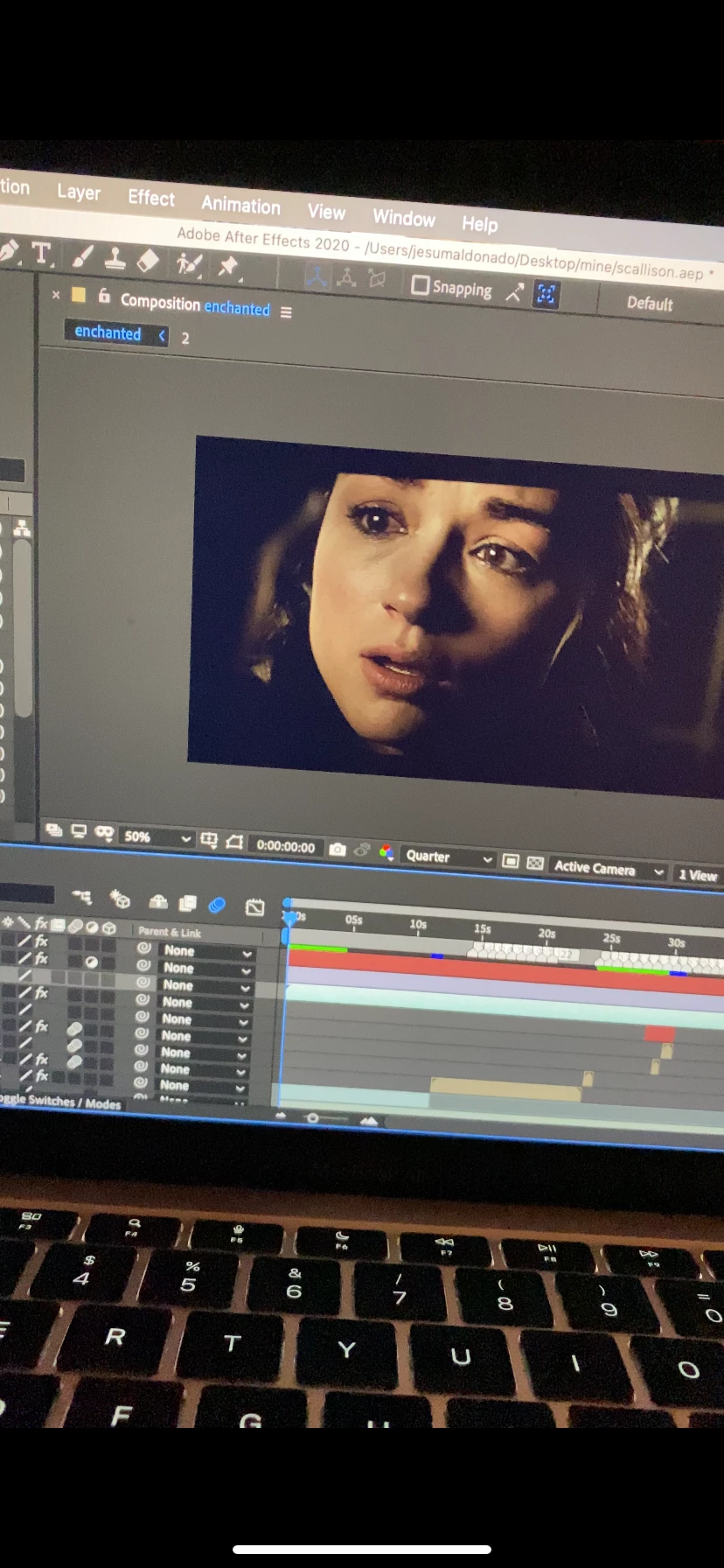The image size is (724, 1568).
Task: Click the 15s mark on time ruler
Action: coord(482,928)
